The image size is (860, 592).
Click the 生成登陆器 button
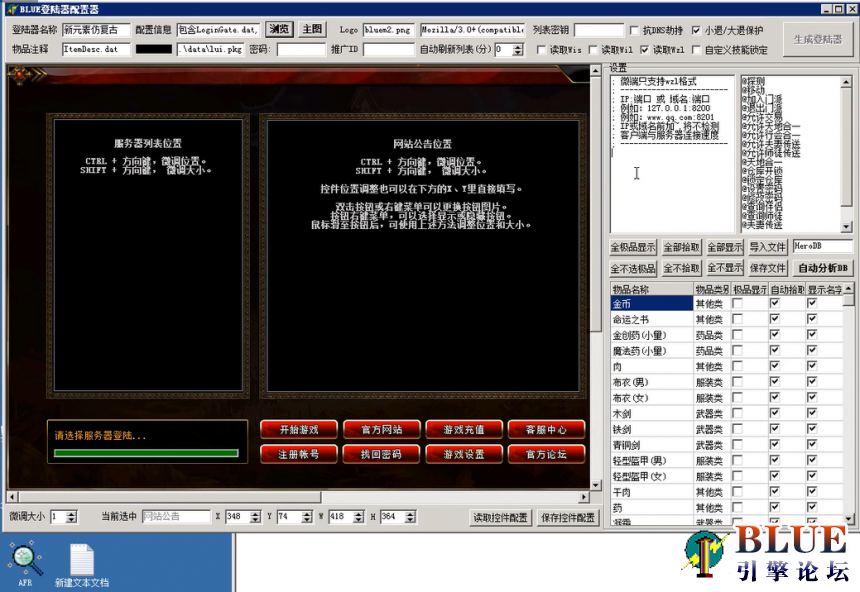[816, 39]
